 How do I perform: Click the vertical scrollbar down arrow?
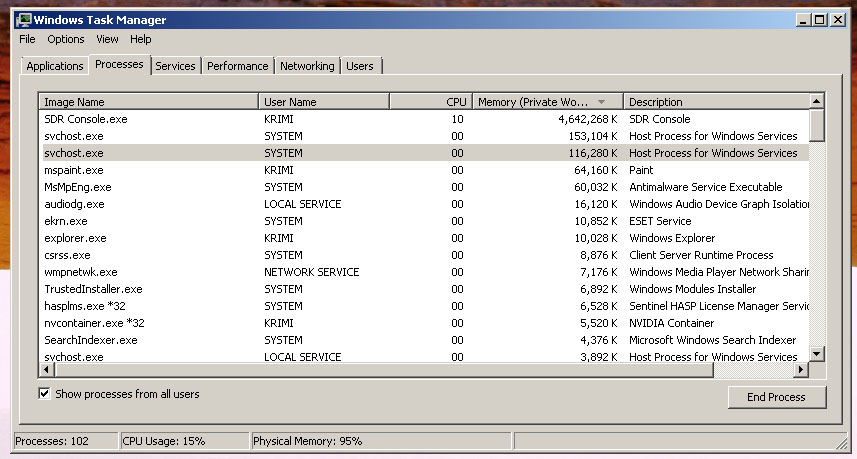coord(817,354)
